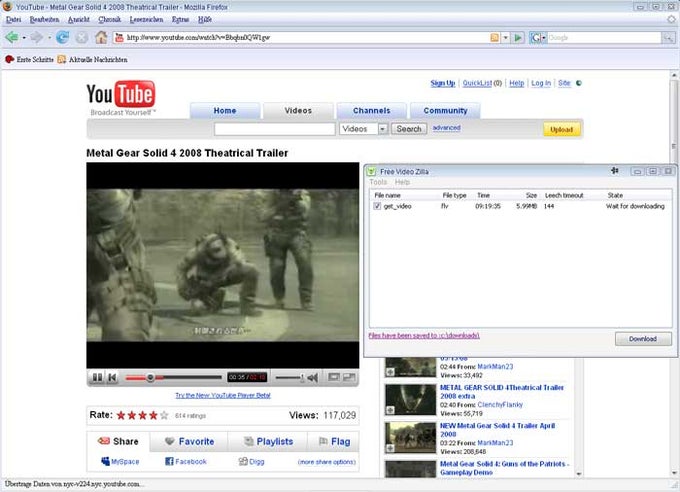
Task: Click the RSS feed icon in address bar
Action: [x=494, y=38]
